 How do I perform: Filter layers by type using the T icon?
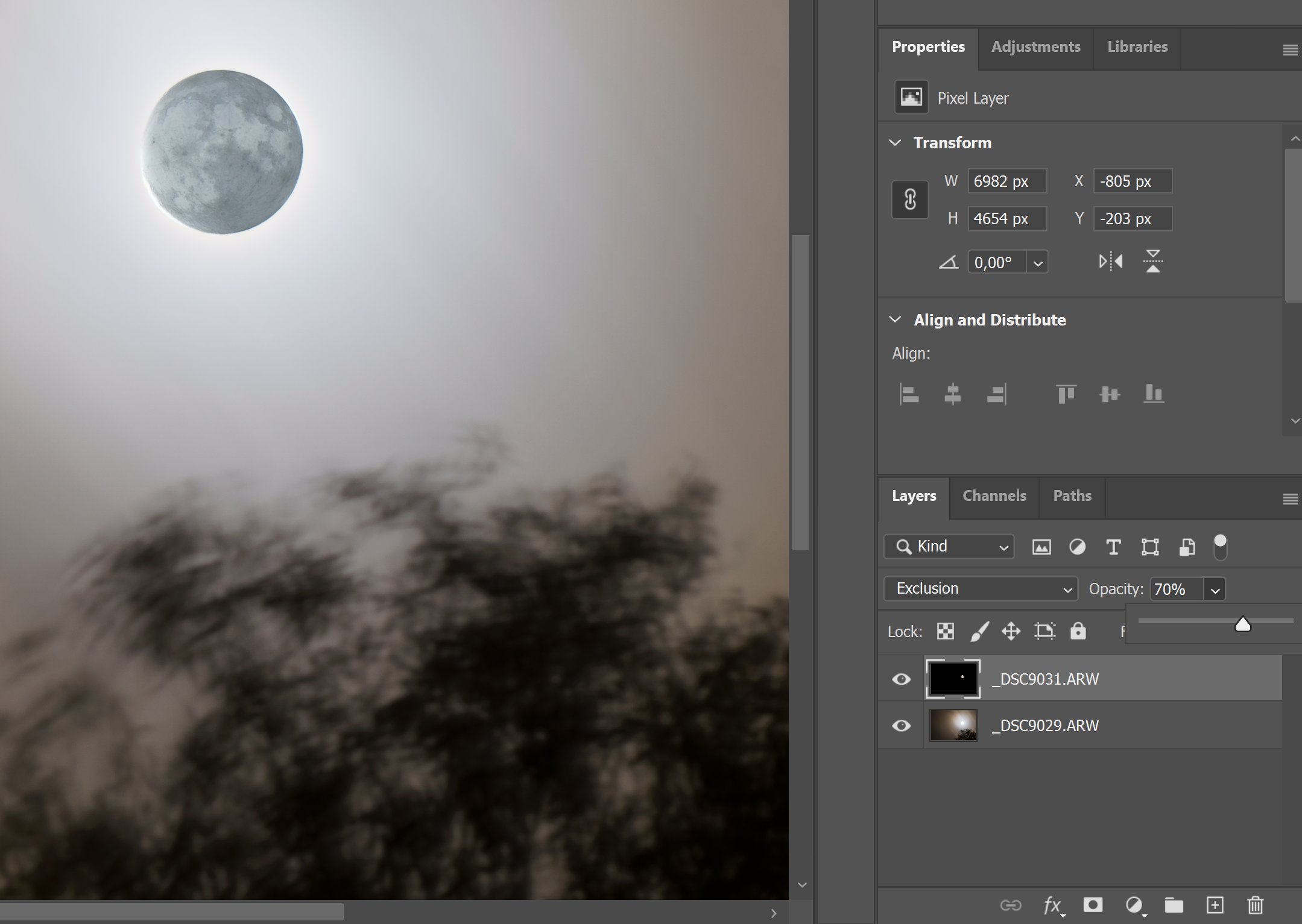(x=1113, y=547)
